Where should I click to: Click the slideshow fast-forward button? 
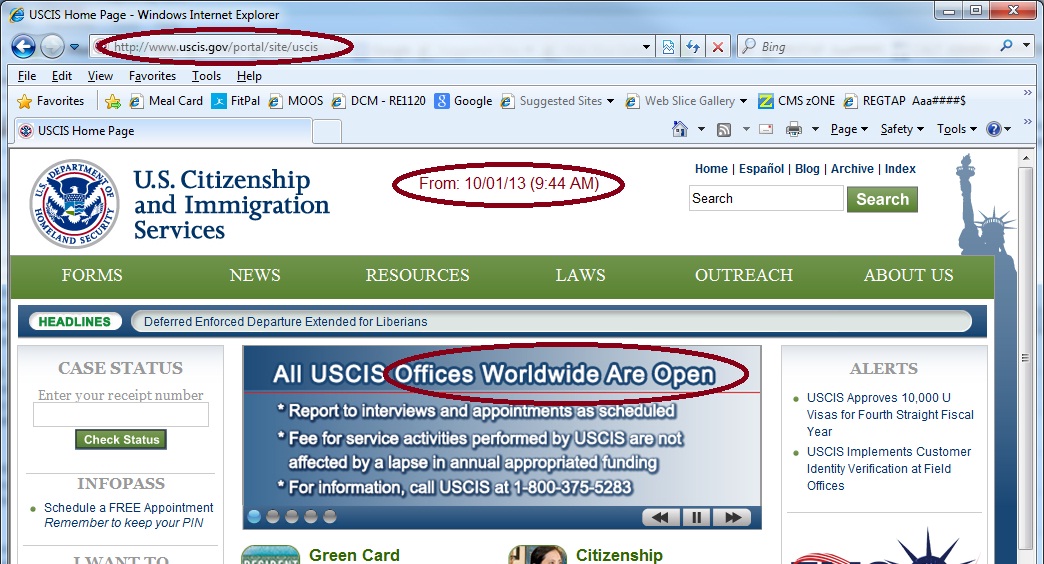[x=732, y=517]
